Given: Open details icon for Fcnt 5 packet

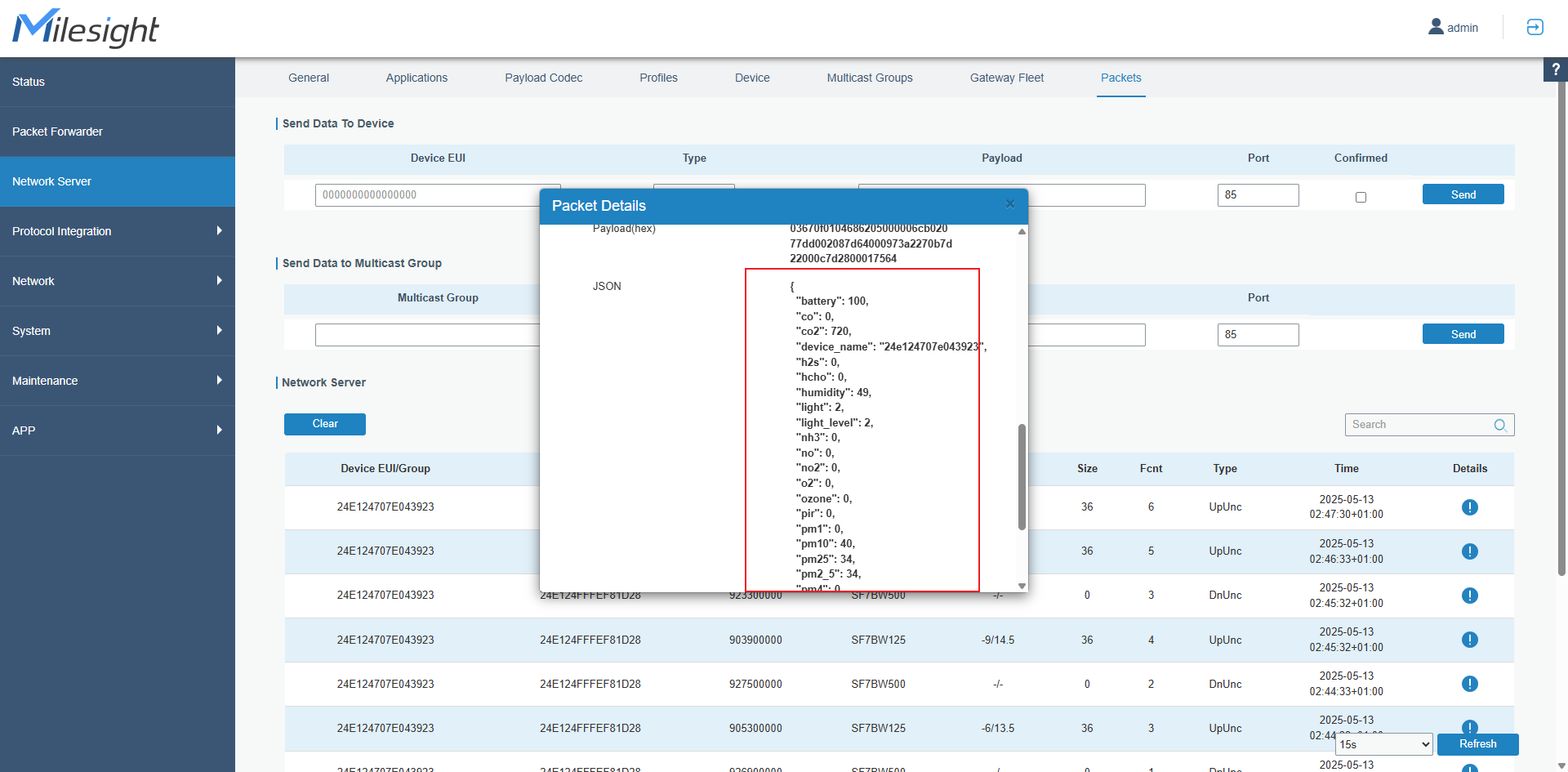Looking at the screenshot, I should tap(1469, 551).
